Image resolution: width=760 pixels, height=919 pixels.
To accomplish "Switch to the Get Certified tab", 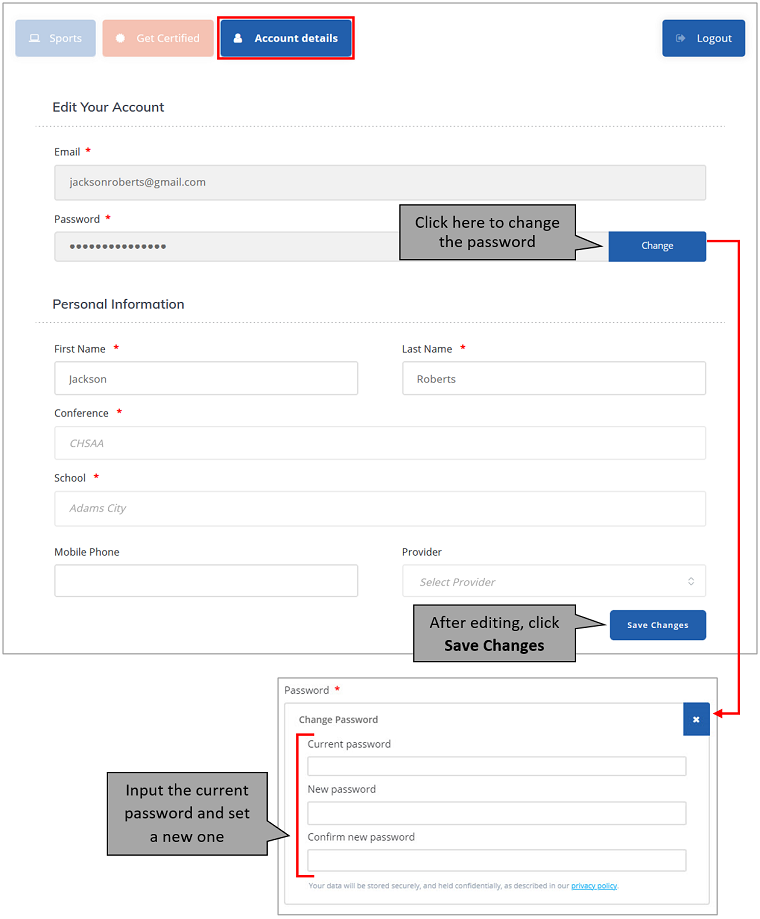I will coord(154,39).
